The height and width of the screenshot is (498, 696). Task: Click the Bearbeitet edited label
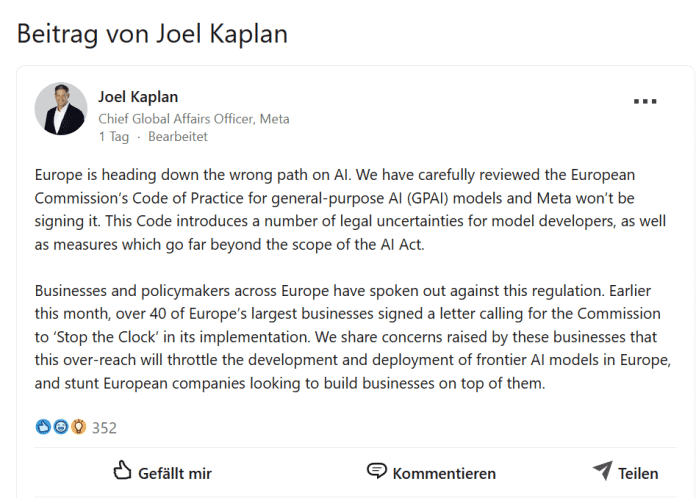point(178,137)
